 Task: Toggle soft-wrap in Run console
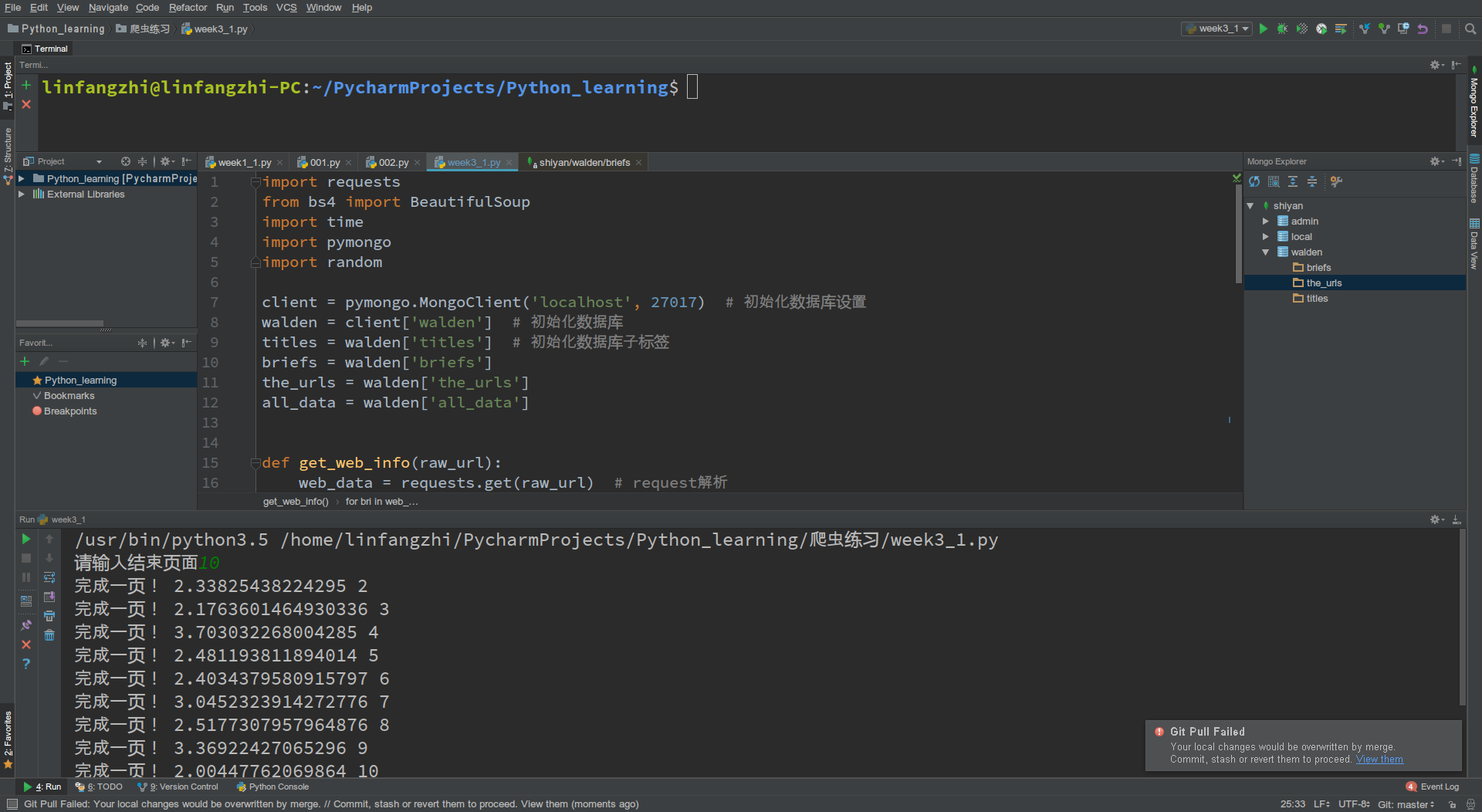coord(49,577)
